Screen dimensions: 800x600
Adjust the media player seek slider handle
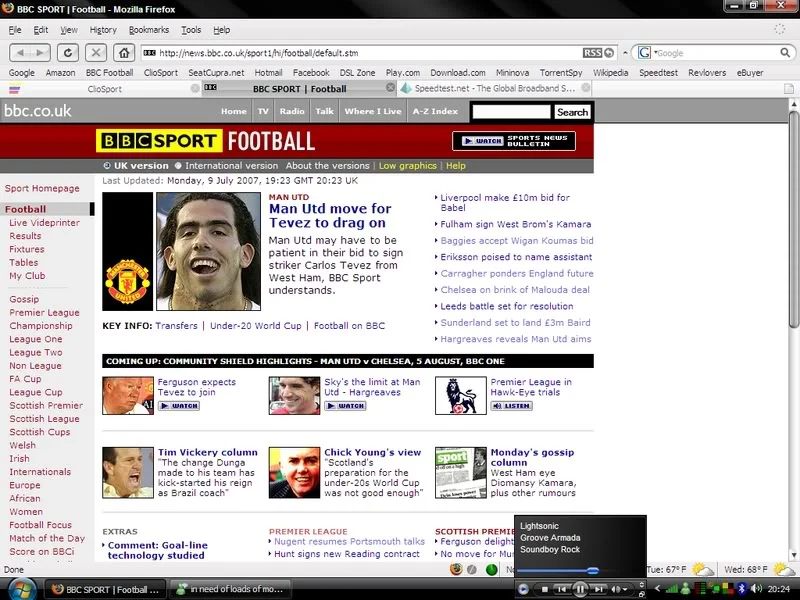coord(592,570)
